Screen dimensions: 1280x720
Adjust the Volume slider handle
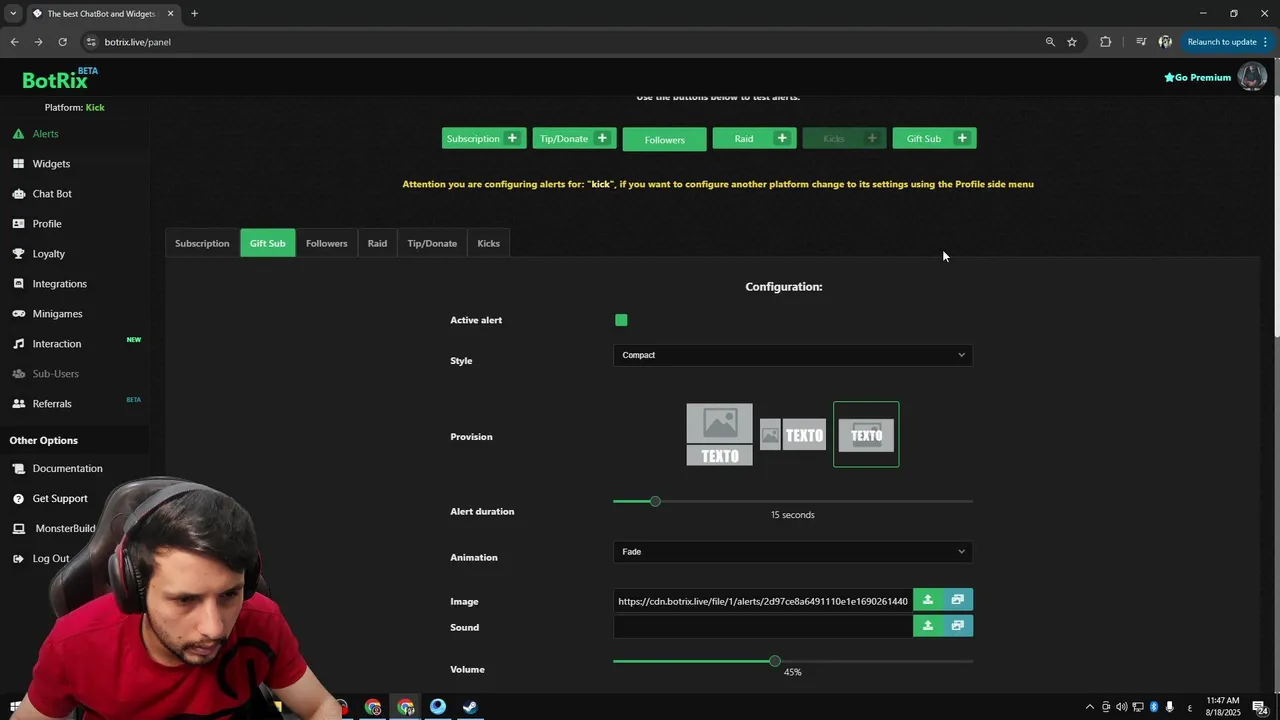point(774,661)
